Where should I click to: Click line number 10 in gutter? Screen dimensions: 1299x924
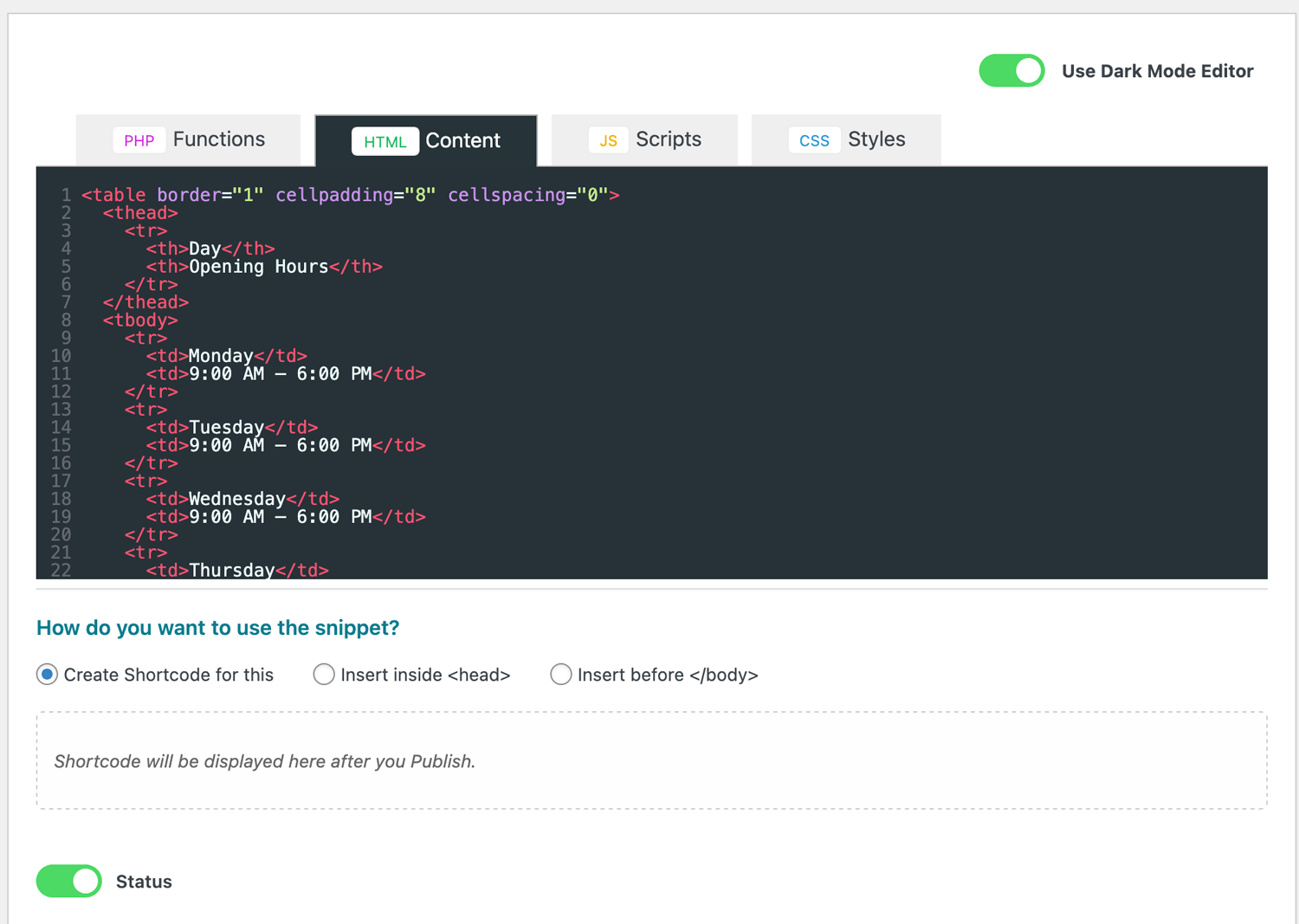[61, 356]
